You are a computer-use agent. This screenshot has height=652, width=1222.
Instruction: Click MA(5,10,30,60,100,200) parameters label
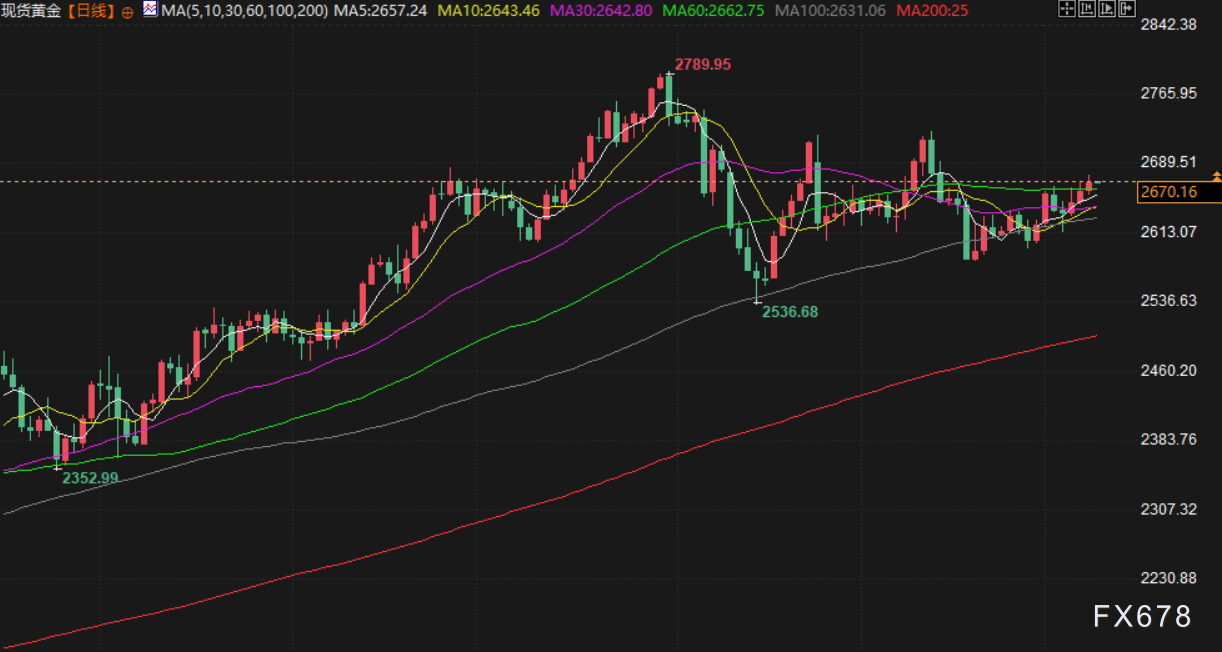tap(244, 11)
